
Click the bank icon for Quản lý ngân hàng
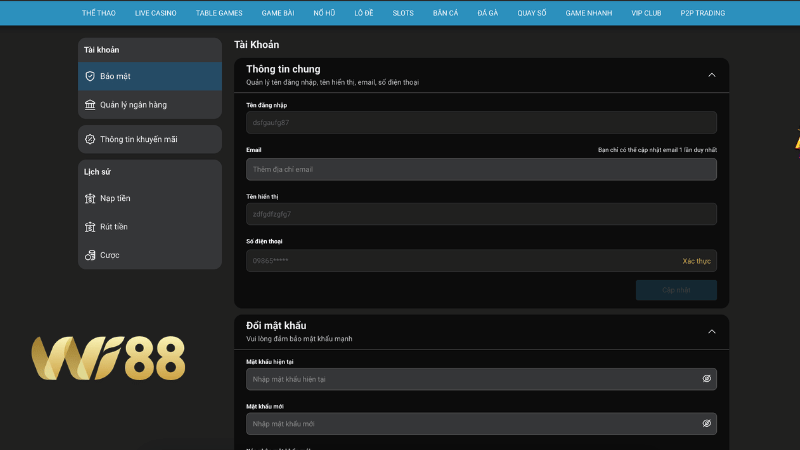(x=90, y=104)
